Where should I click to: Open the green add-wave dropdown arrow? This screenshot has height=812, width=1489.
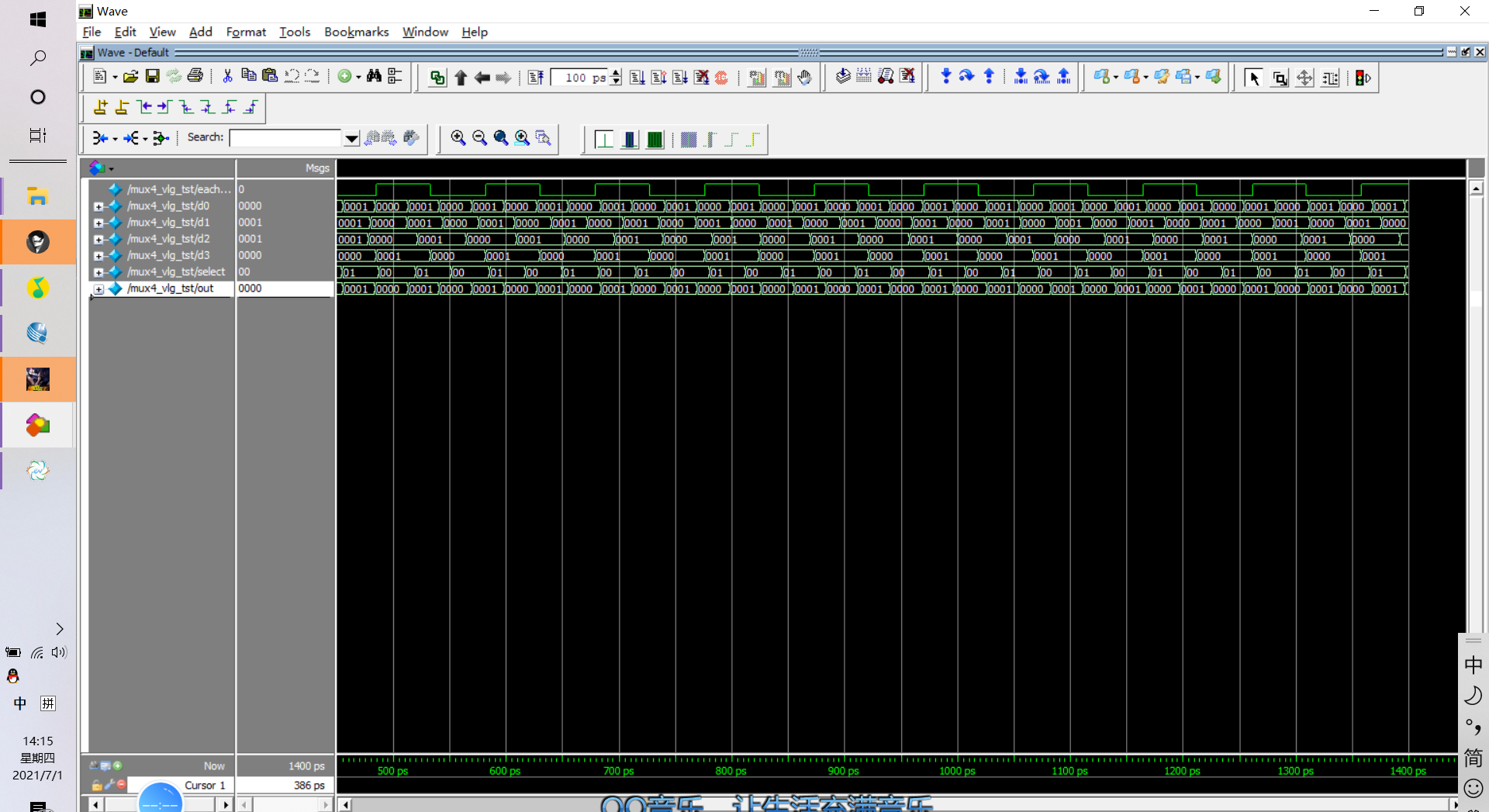(x=358, y=77)
